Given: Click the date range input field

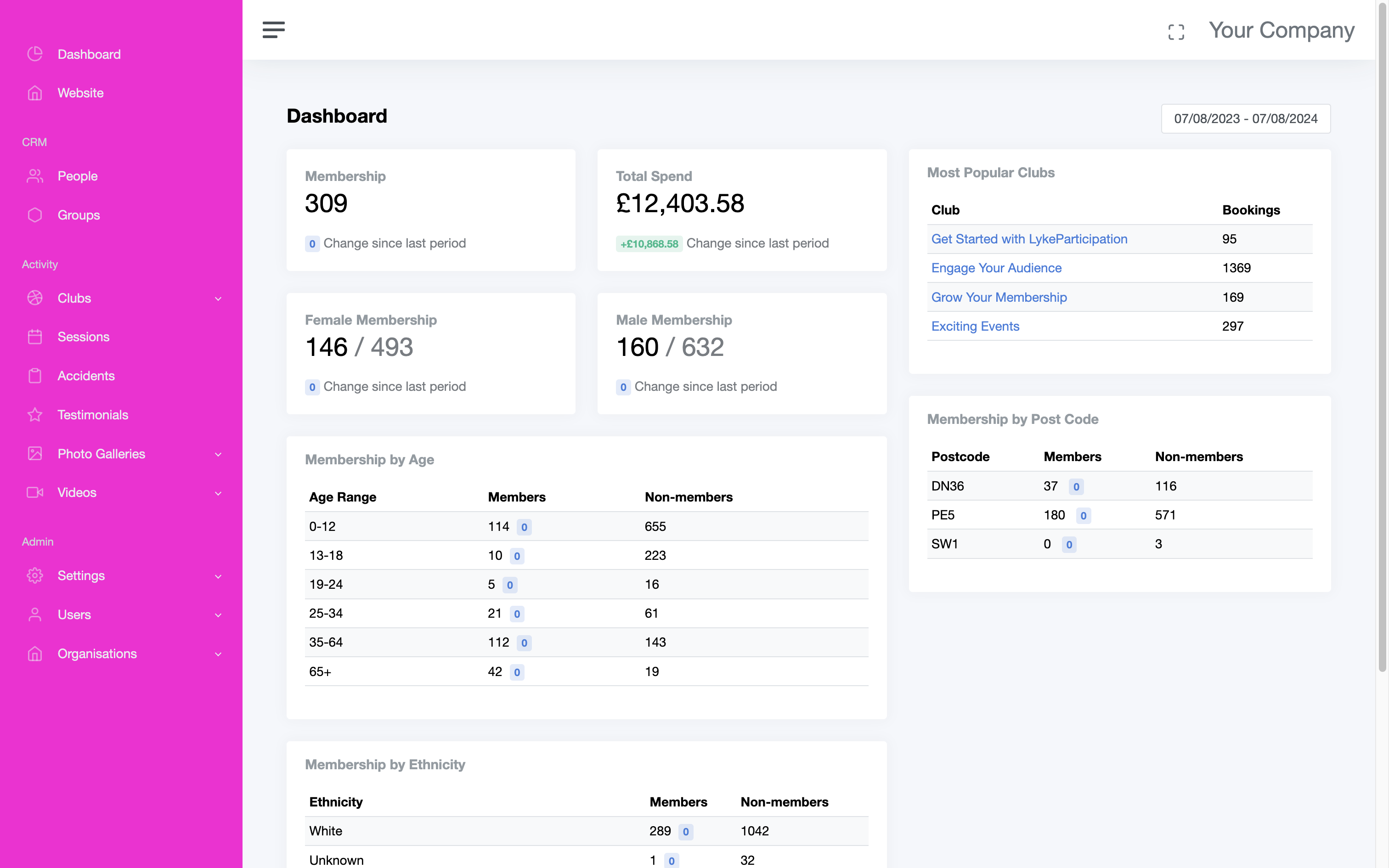Looking at the screenshot, I should [x=1246, y=118].
